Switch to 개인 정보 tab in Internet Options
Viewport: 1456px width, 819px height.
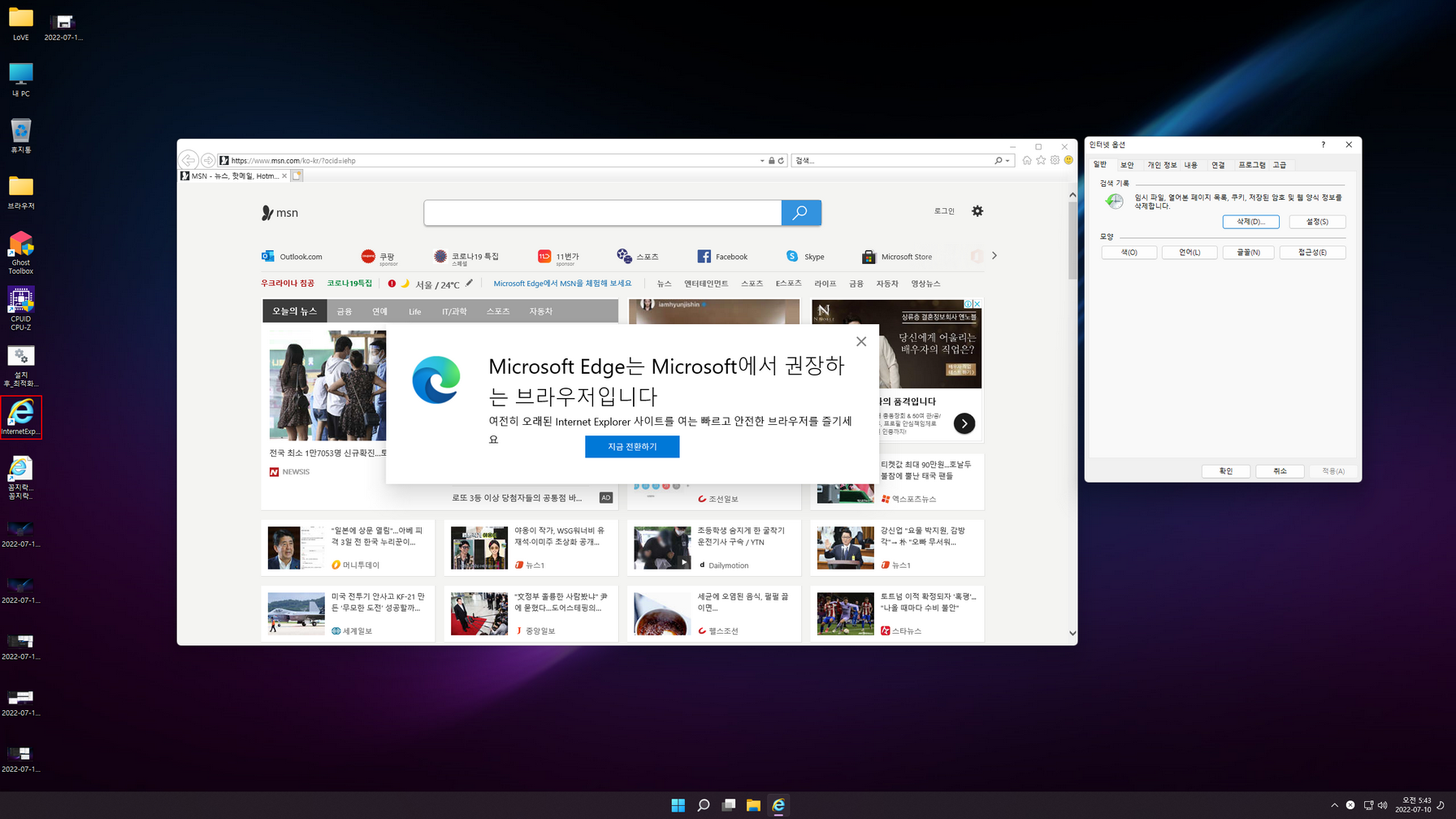coord(1162,165)
